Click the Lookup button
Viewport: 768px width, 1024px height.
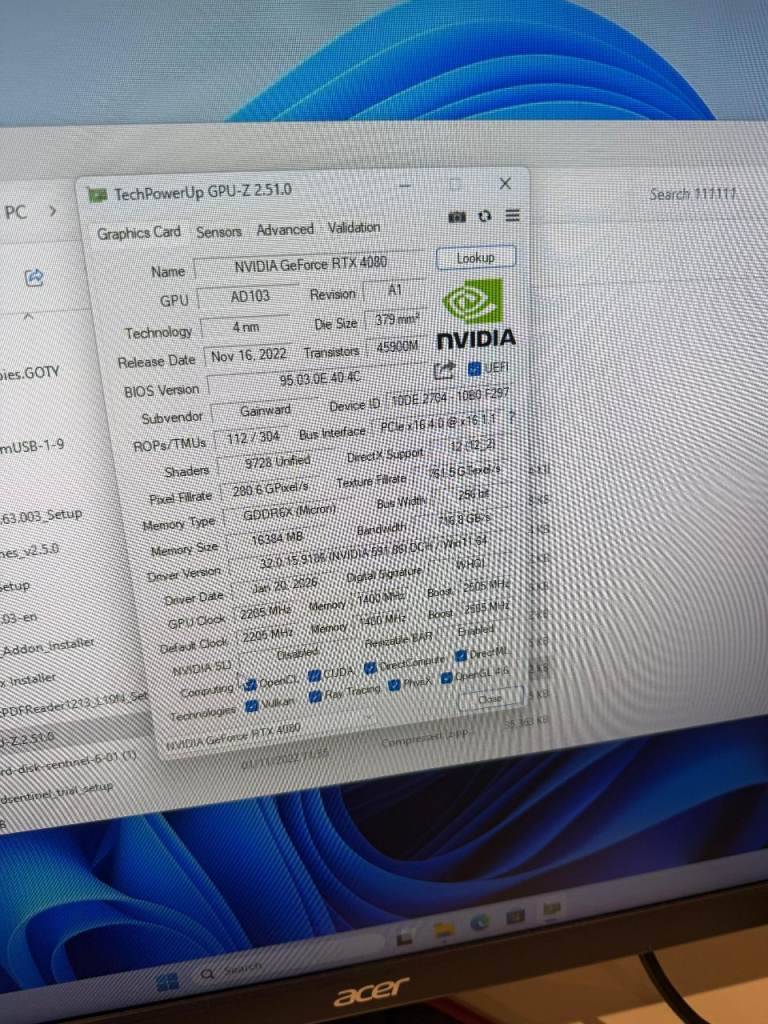tap(476, 258)
